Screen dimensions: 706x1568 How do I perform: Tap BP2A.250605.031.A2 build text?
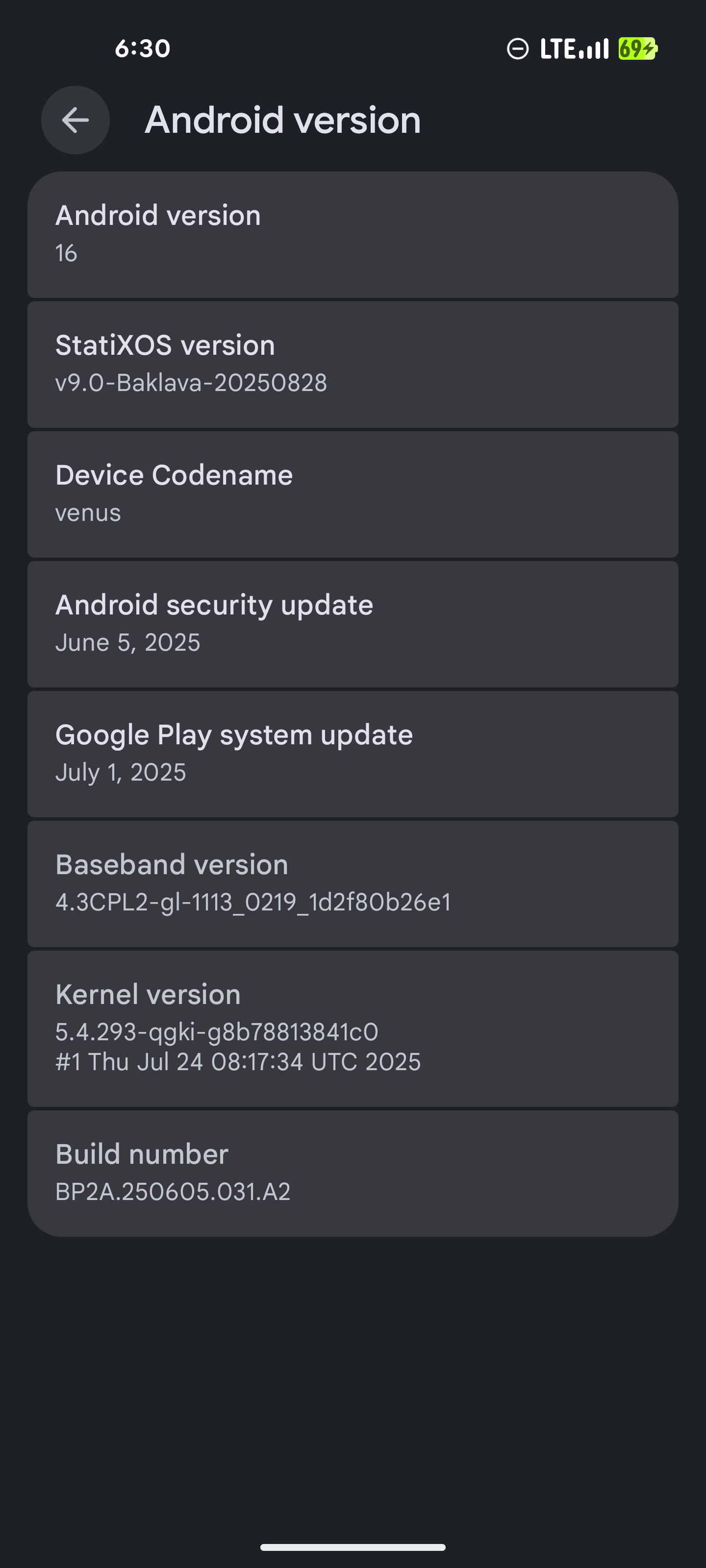coord(173,1192)
